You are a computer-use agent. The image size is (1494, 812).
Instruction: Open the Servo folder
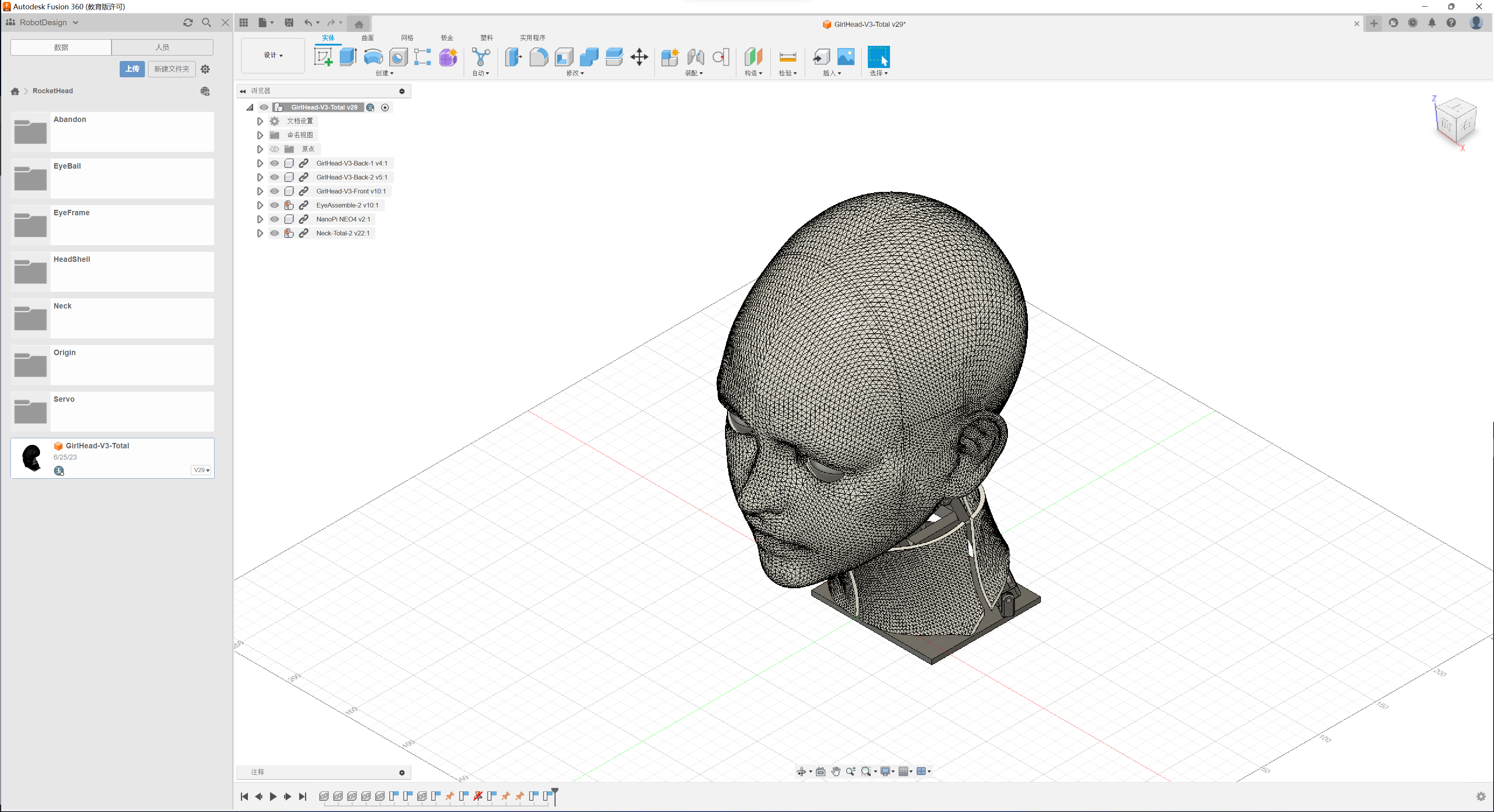tap(113, 411)
